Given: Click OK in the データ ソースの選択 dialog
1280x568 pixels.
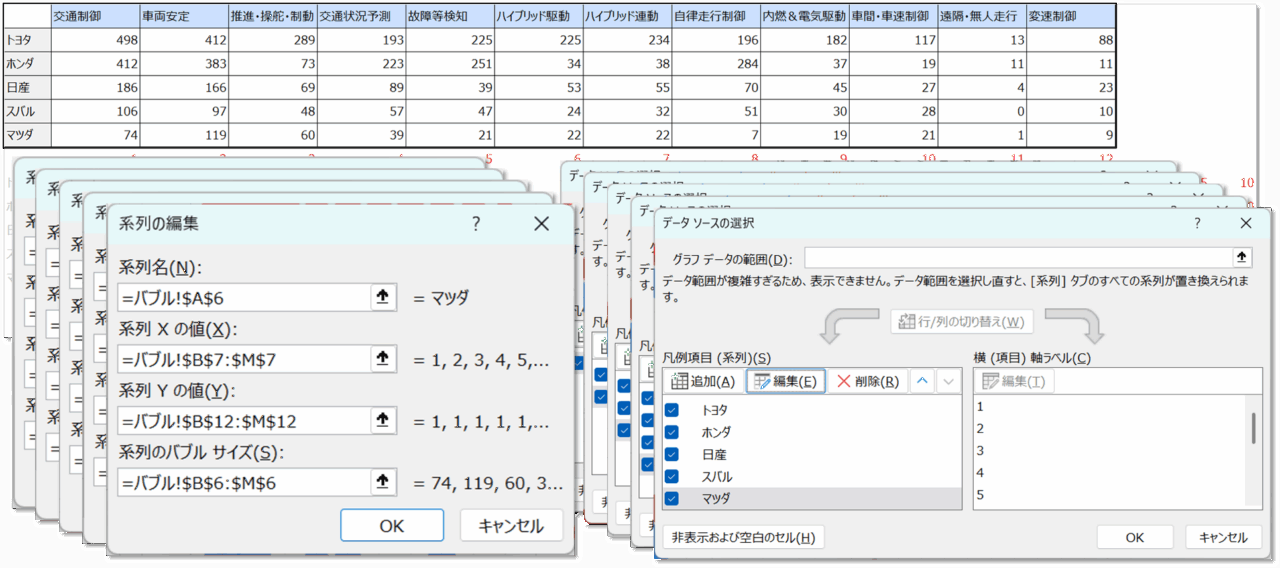Looking at the screenshot, I should (x=1134, y=537).
